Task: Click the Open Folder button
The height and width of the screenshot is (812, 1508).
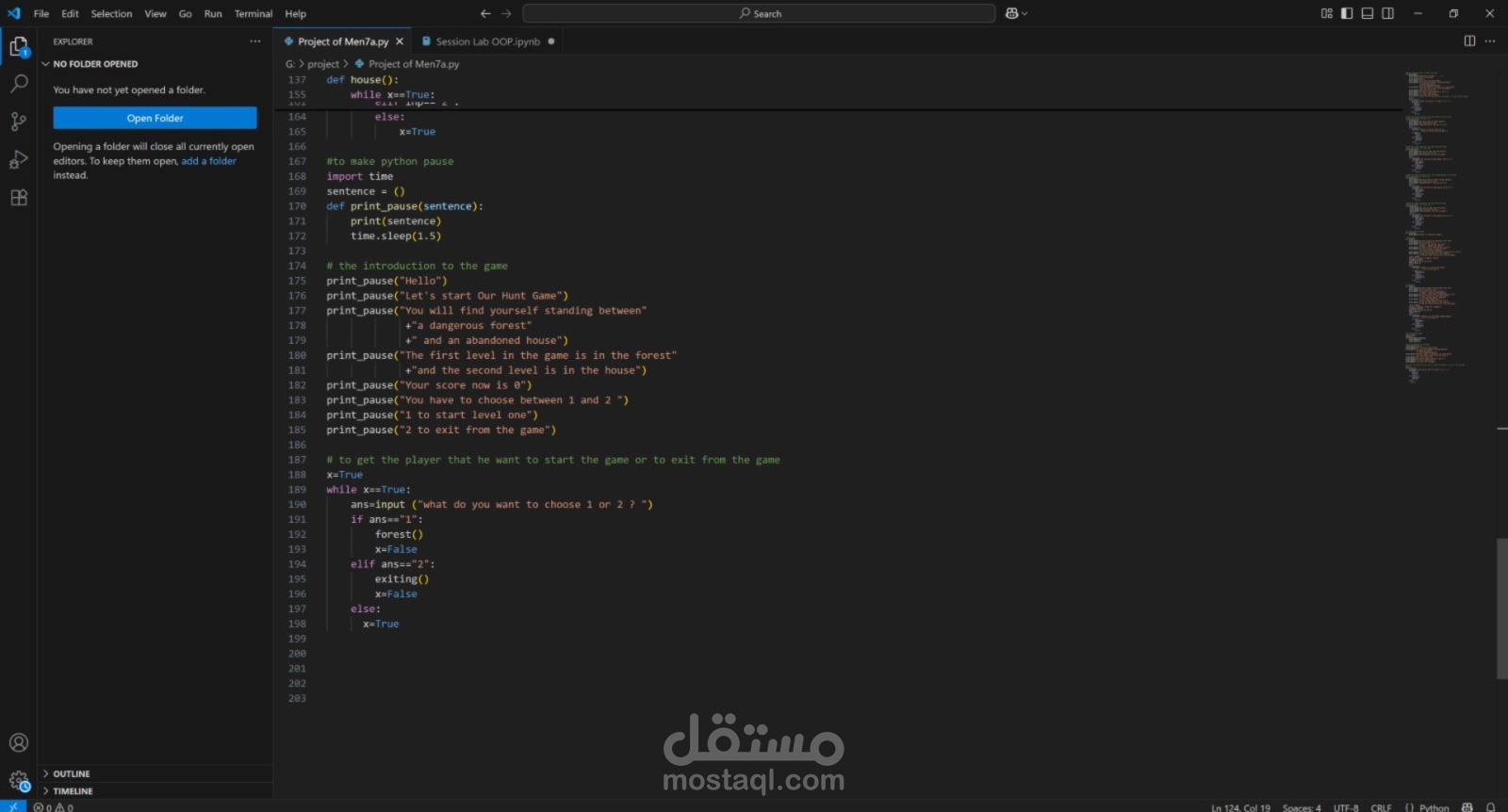Action: [x=155, y=118]
